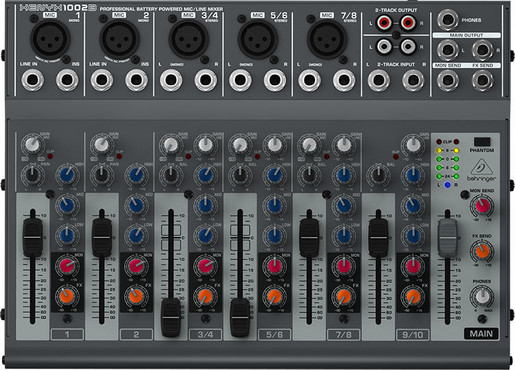This screenshot has width=515, height=370.
Task: Click the blue power LED
Action: [448, 185]
